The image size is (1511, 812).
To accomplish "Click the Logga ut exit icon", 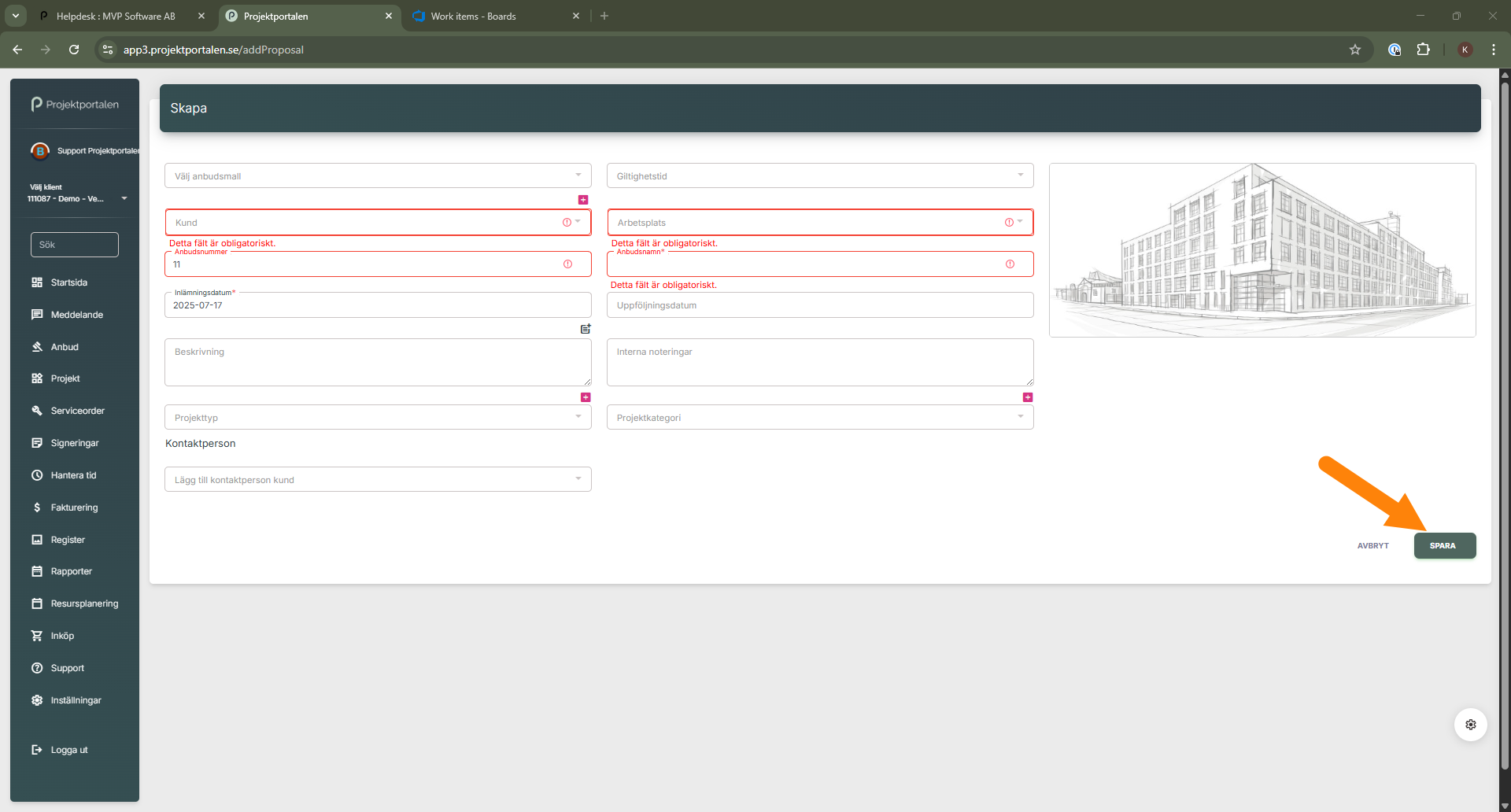I will click(x=37, y=750).
